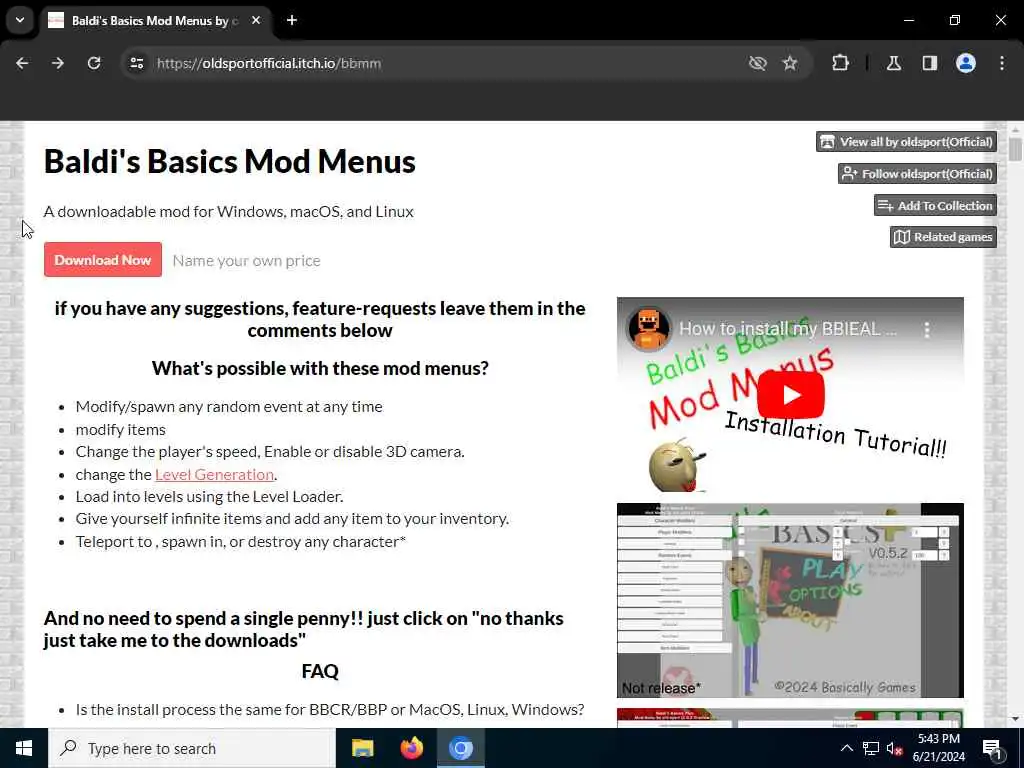Open the mod menu screenshot thumbnail
The width and height of the screenshot is (1024, 768).
coord(790,600)
